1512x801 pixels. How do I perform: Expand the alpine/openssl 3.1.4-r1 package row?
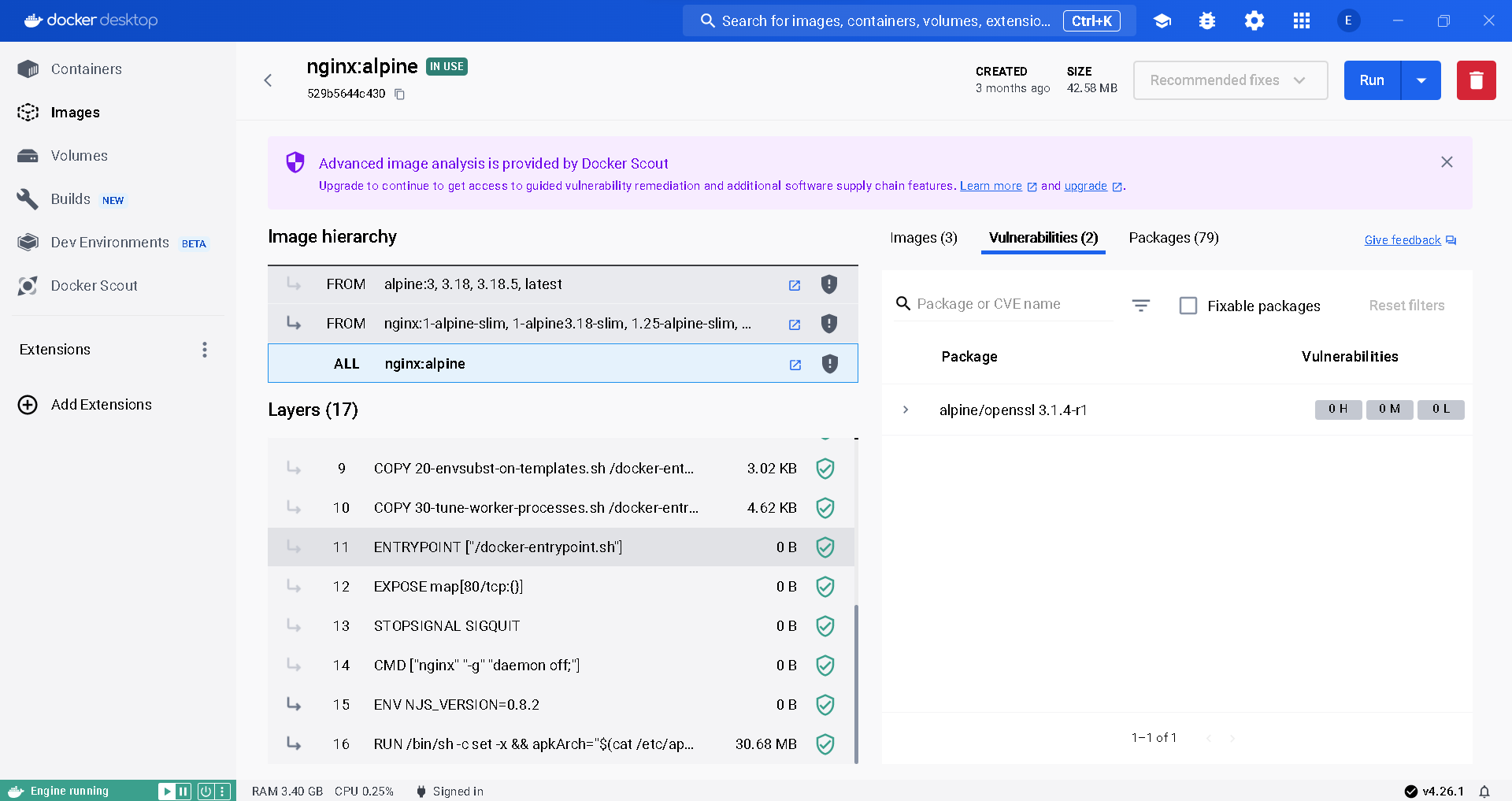point(906,410)
